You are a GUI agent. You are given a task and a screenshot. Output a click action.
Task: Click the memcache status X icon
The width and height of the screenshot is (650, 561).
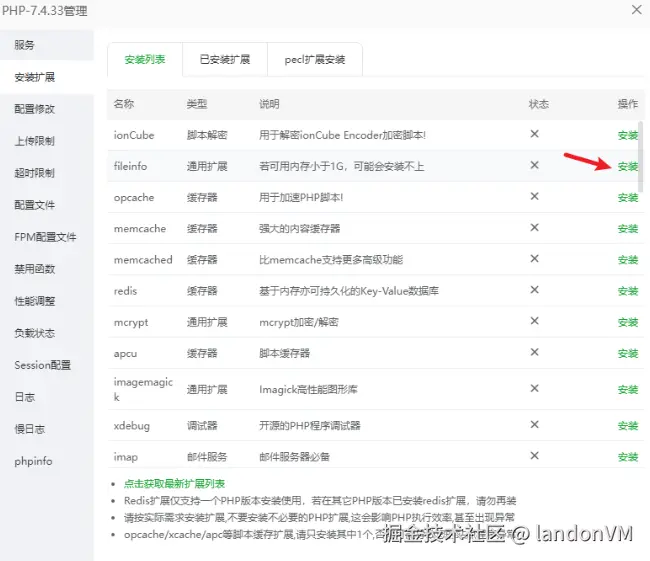click(535, 227)
